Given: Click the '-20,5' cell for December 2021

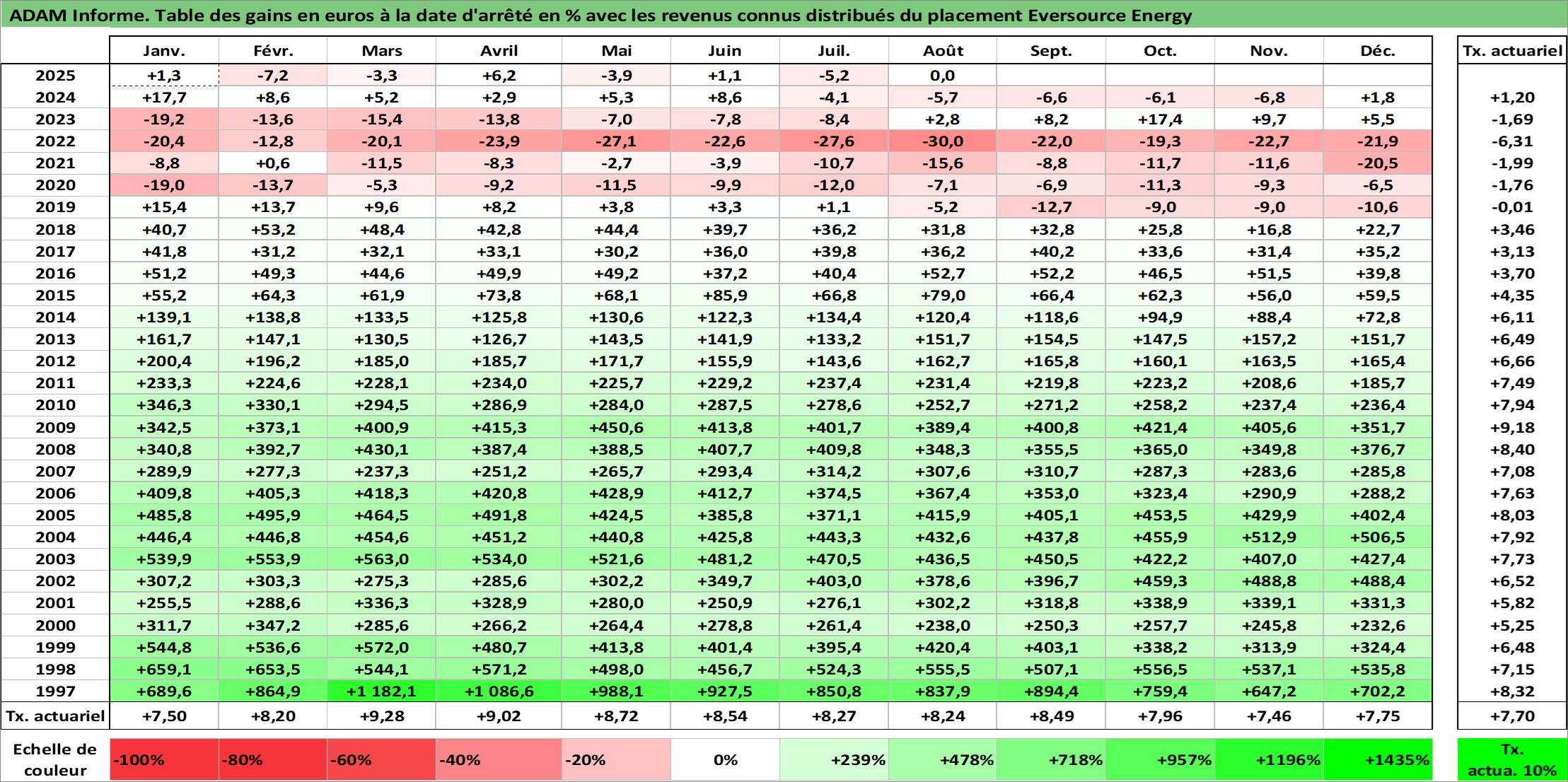Looking at the screenshot, I should pyautogui.click(x=1378, y=163).
